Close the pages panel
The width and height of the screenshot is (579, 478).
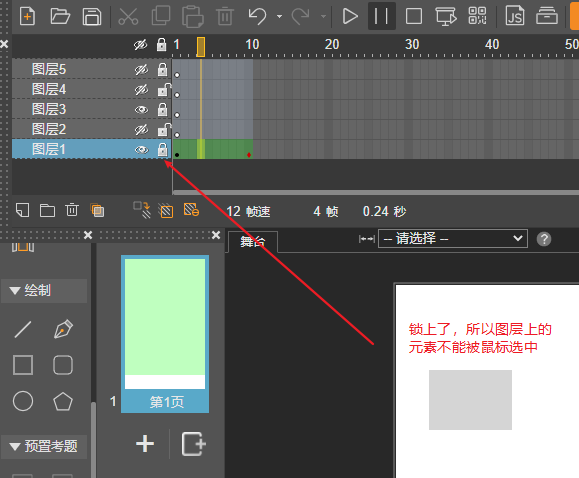coord(216,235)
